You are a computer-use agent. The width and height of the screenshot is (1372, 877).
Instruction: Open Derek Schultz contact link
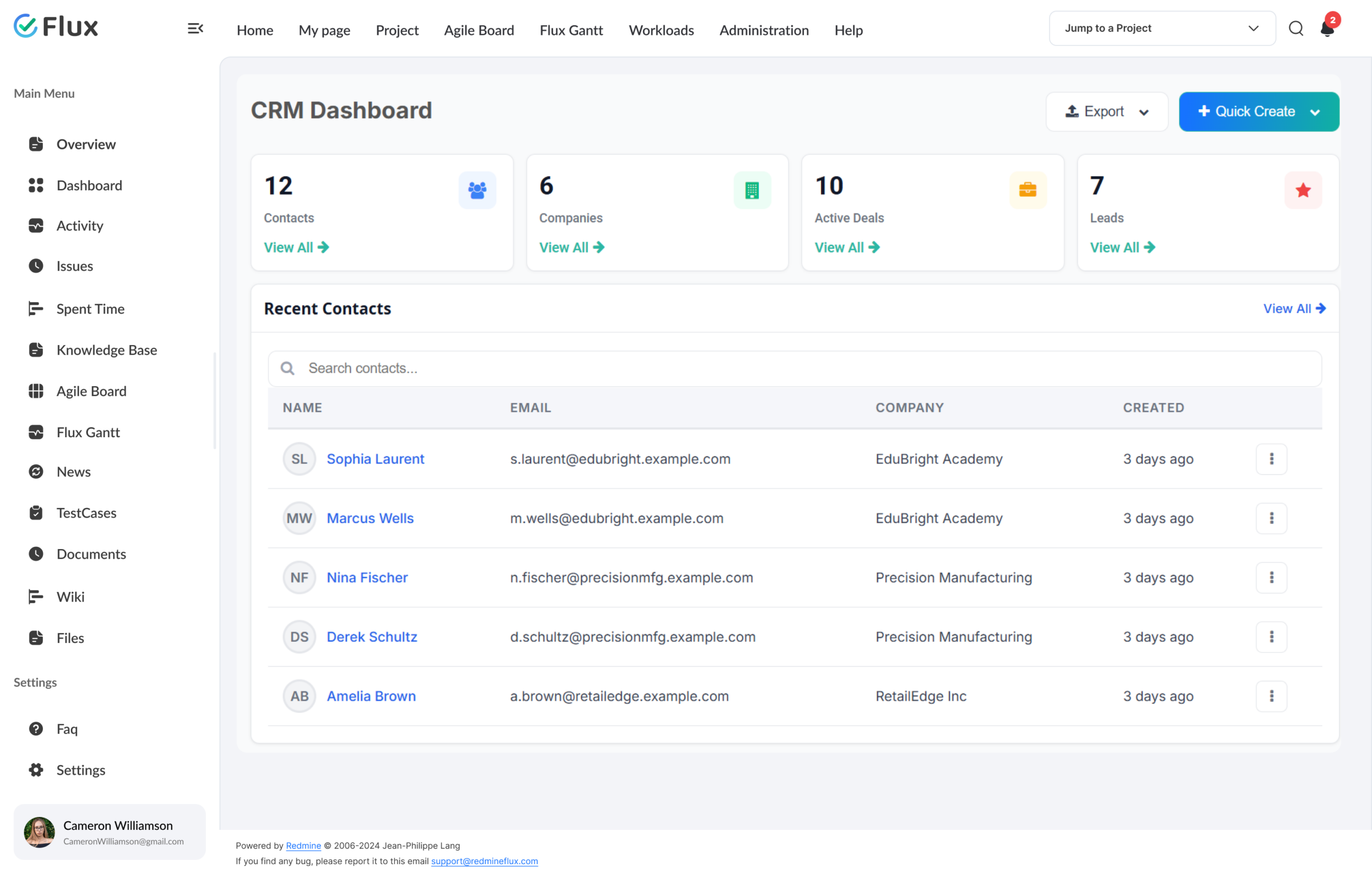click(371, 636)
